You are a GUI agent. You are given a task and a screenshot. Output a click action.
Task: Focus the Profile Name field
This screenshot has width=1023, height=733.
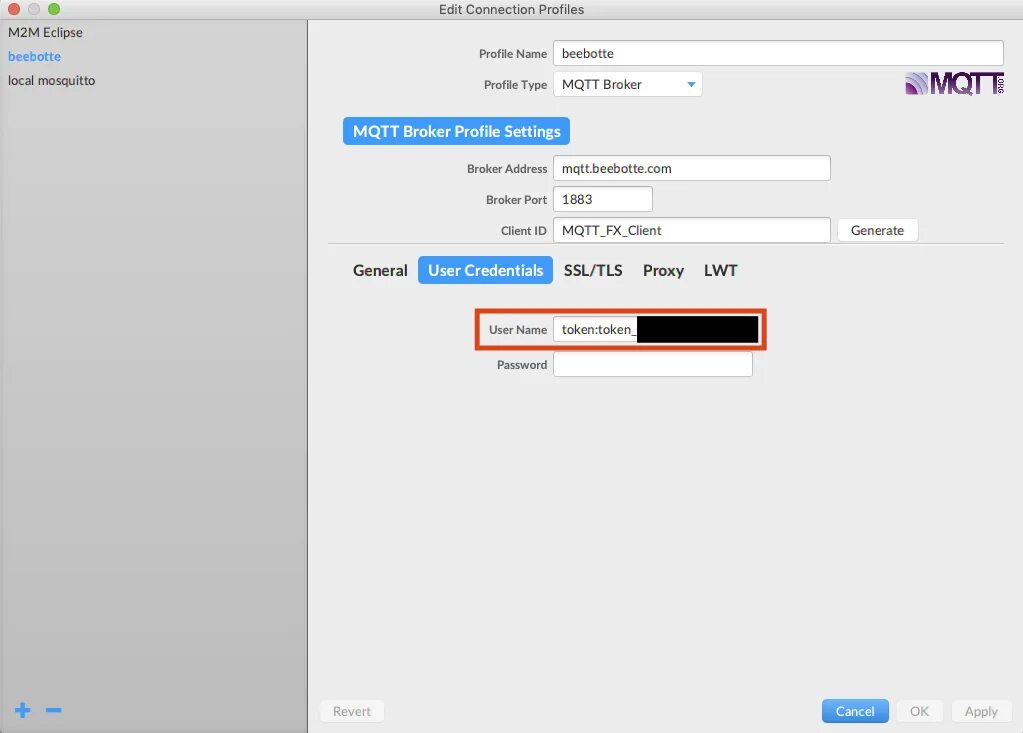click(x=778, y=53)
